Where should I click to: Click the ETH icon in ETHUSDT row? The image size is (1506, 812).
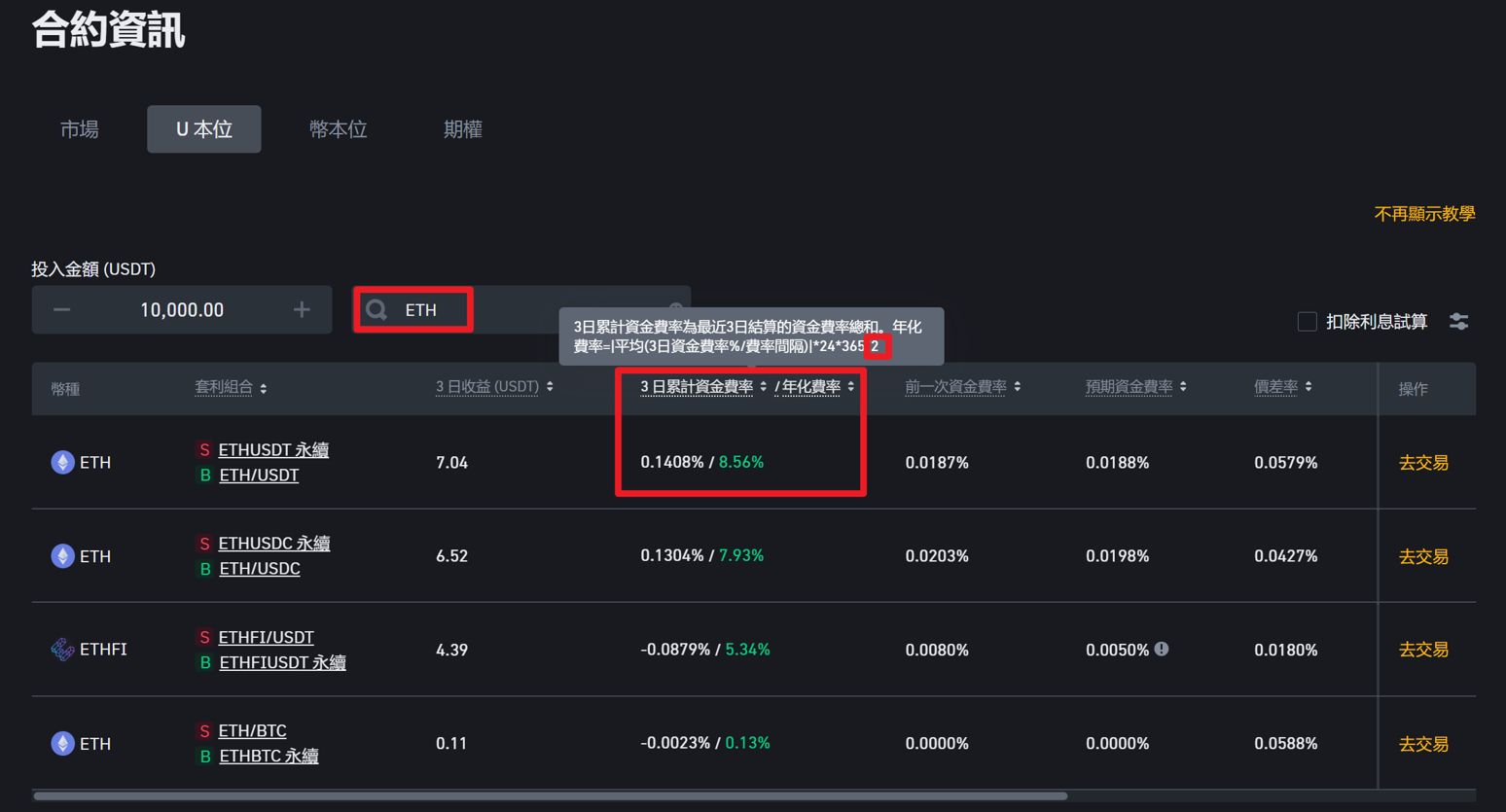click(x=62, y=463)
